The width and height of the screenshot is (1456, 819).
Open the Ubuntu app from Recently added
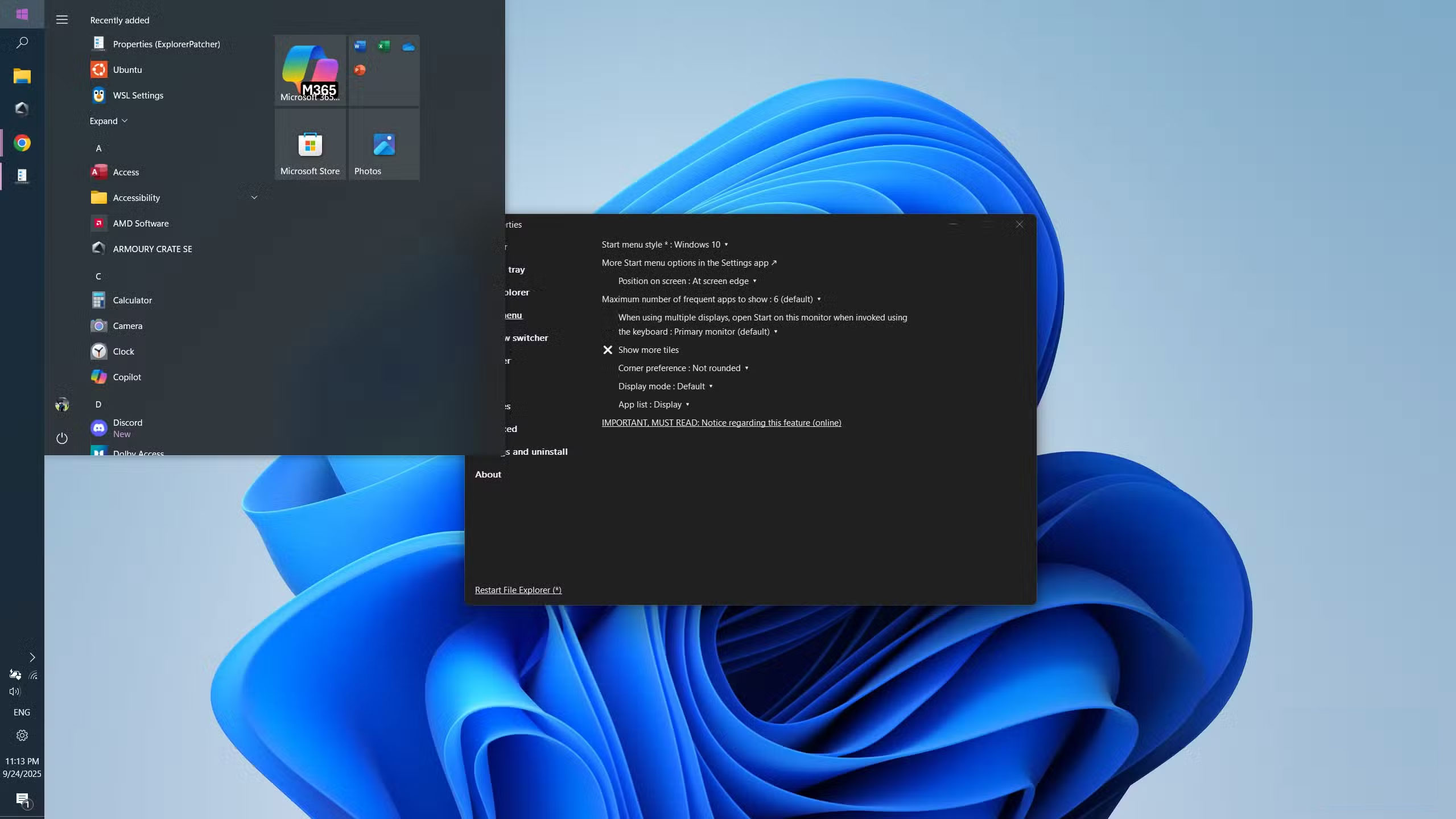127,69
